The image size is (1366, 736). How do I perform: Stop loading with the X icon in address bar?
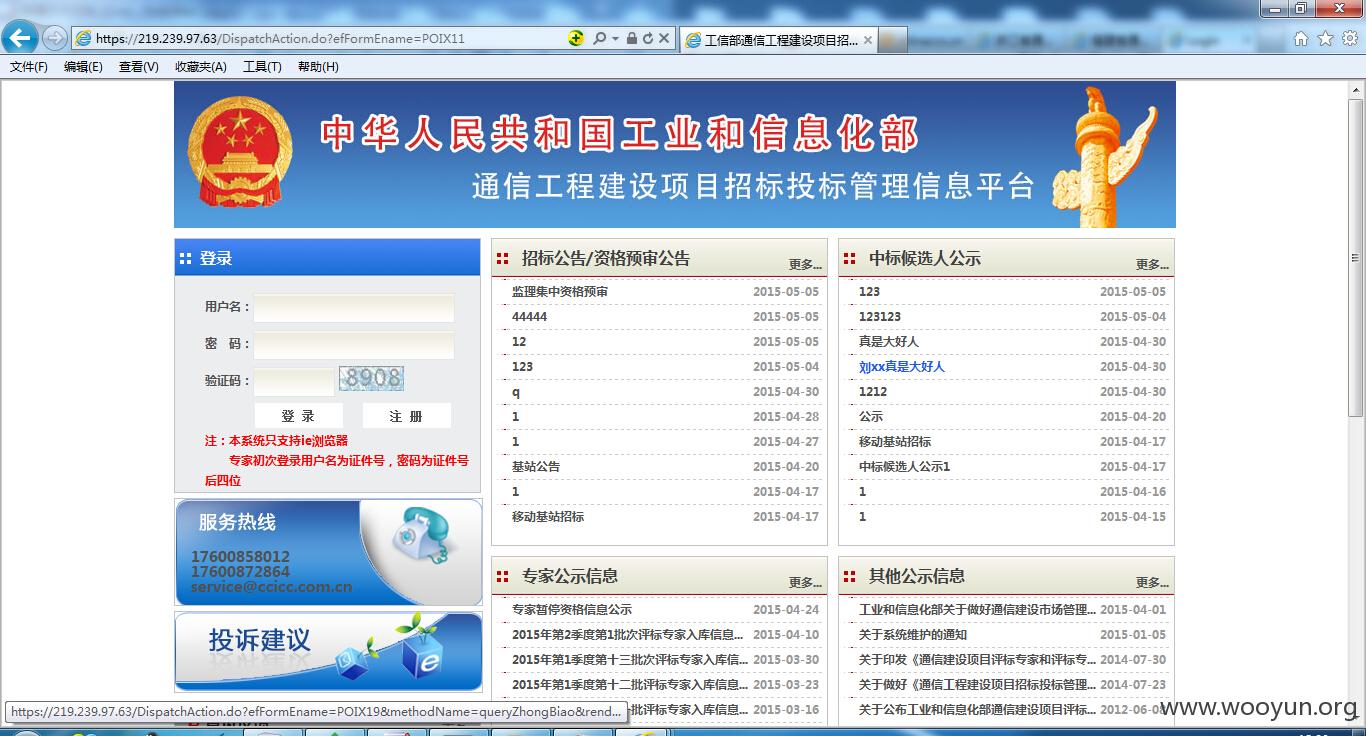pyautogui.click(x=664, y=38)
